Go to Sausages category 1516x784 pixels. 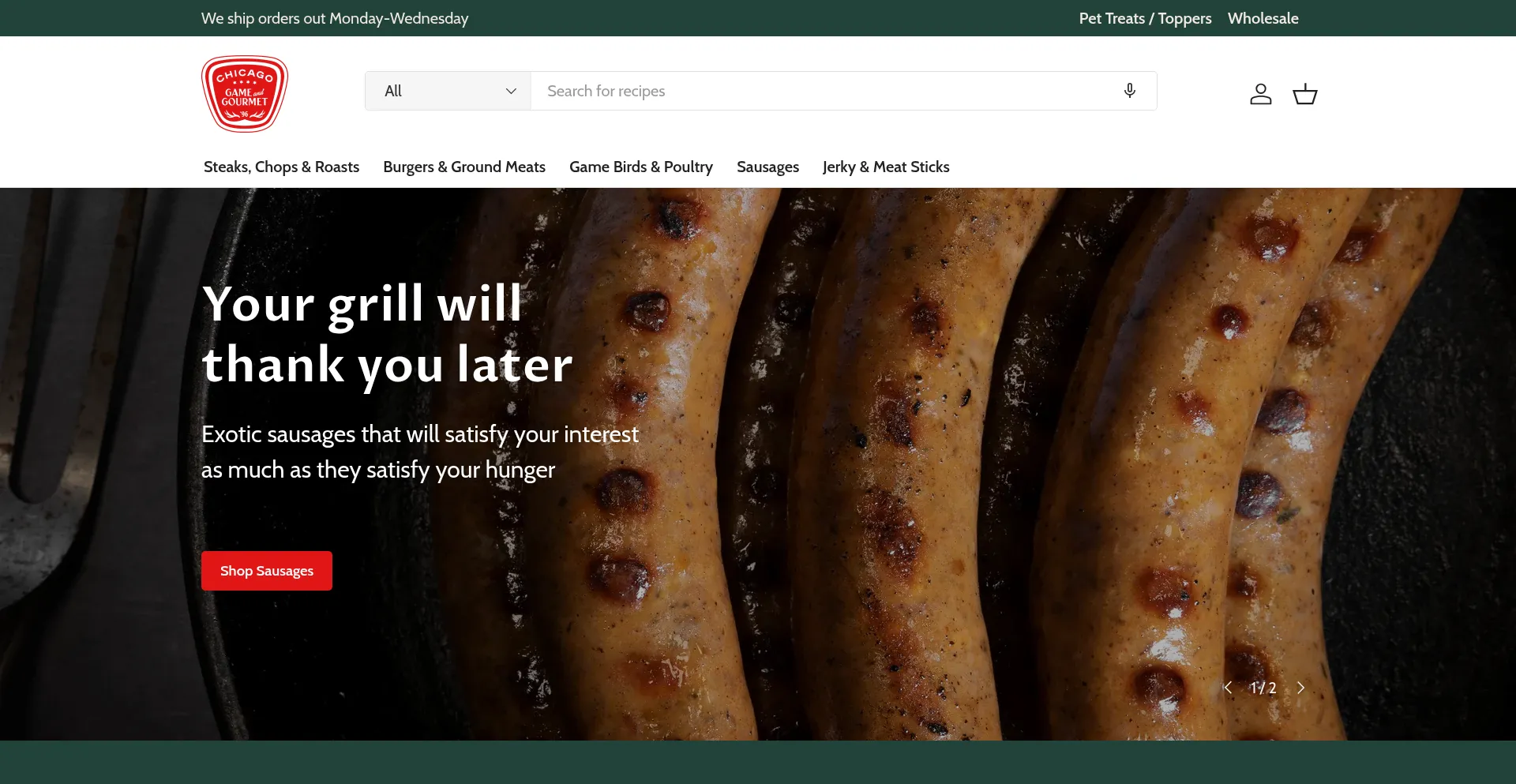point(767,167)
